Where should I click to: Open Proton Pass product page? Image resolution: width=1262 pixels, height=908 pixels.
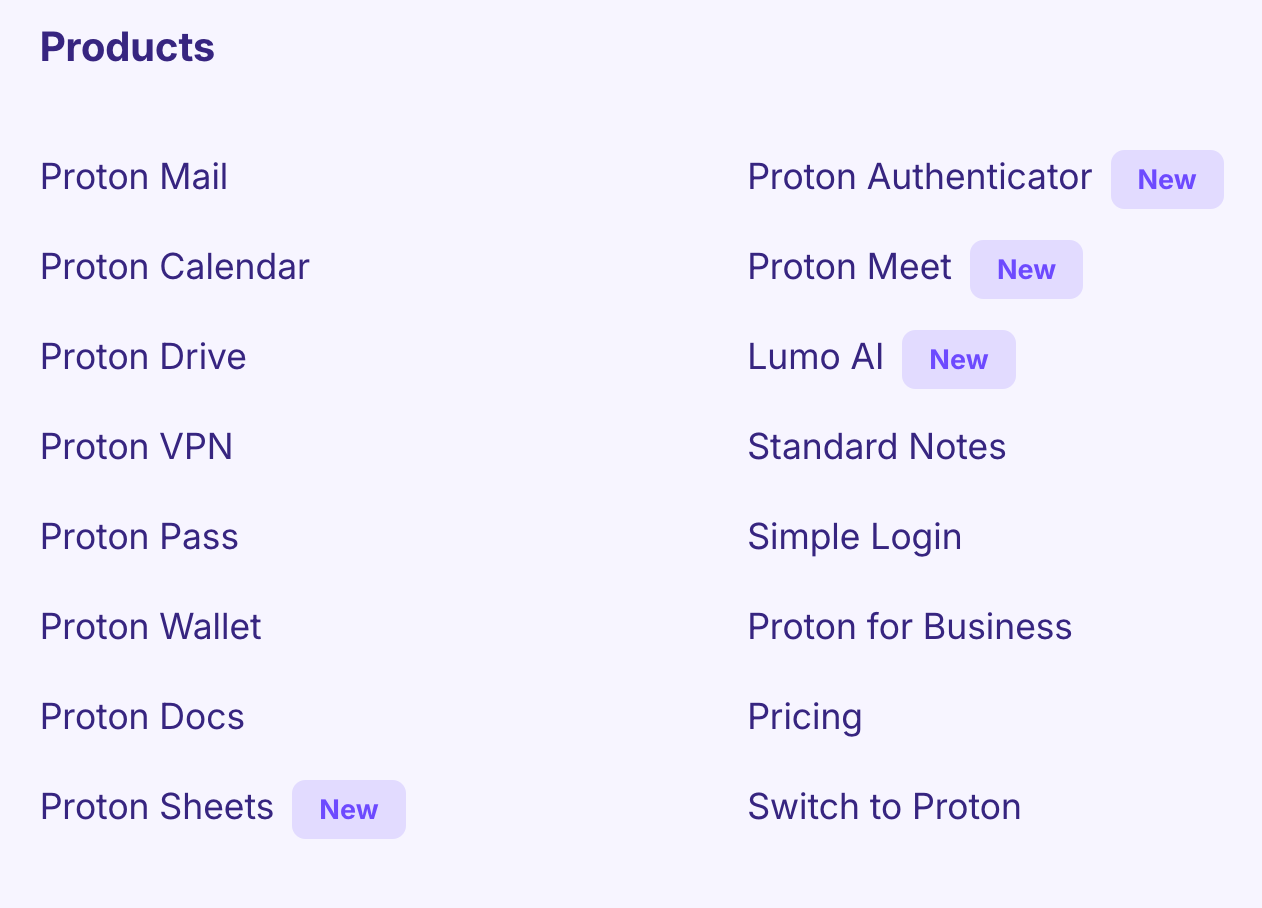139,538
